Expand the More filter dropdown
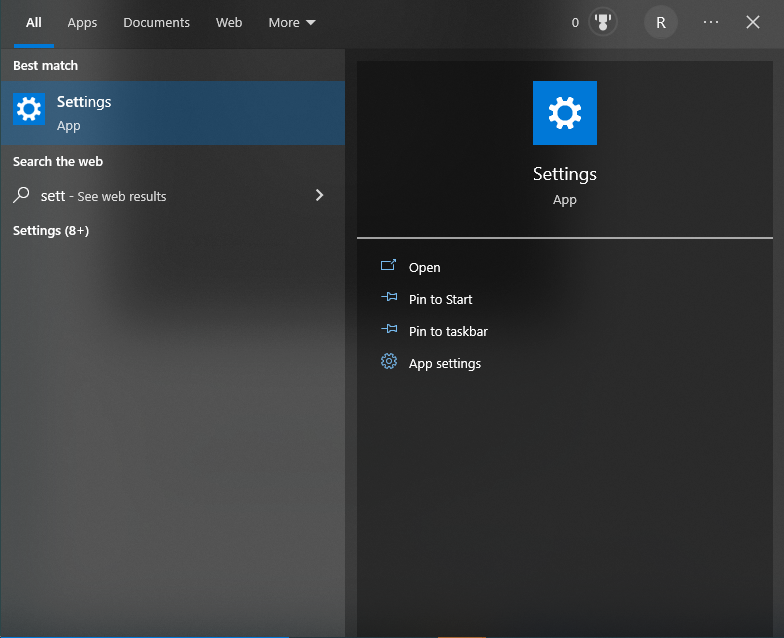This screenshot has width=784, height=638. click(292, 22)
